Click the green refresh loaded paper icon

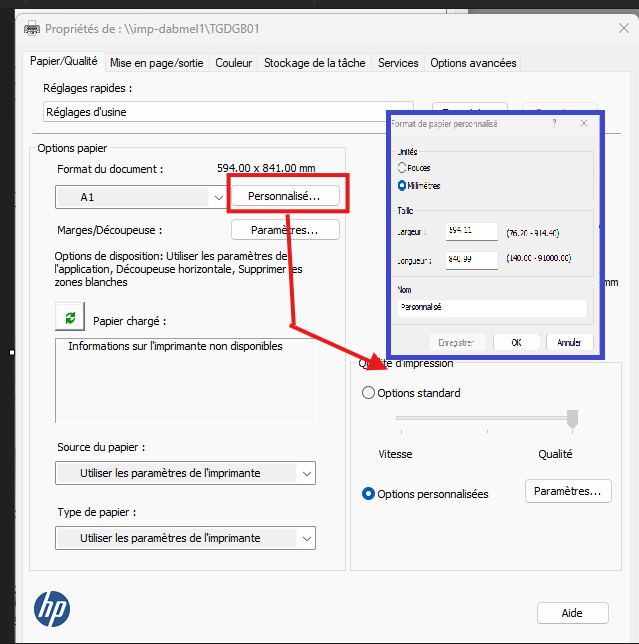[69, 318]
